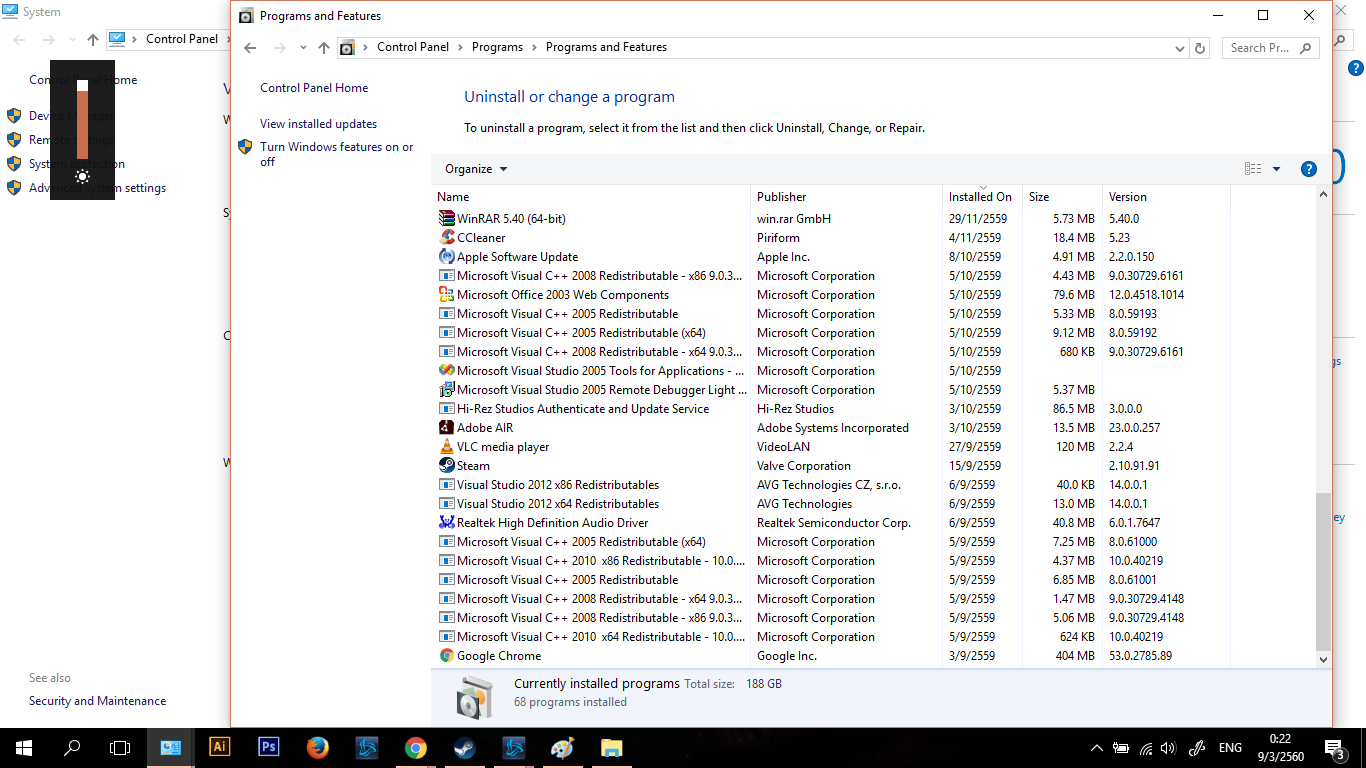Sort the list by Name column
Image resolution: width=1366 pixels, height=768 pixels.
point(591,197)
